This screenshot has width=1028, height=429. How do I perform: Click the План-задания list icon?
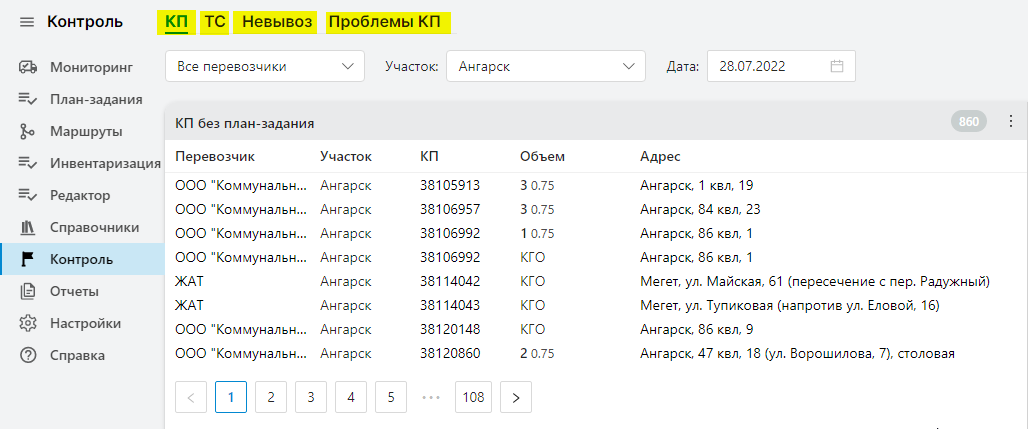pos(28,99)
